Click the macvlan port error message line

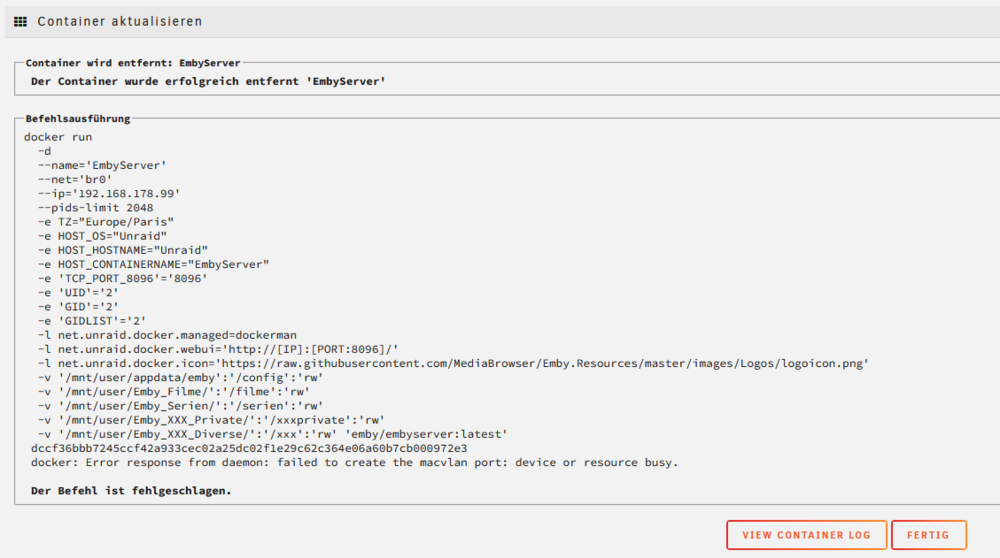coord(355,462)
